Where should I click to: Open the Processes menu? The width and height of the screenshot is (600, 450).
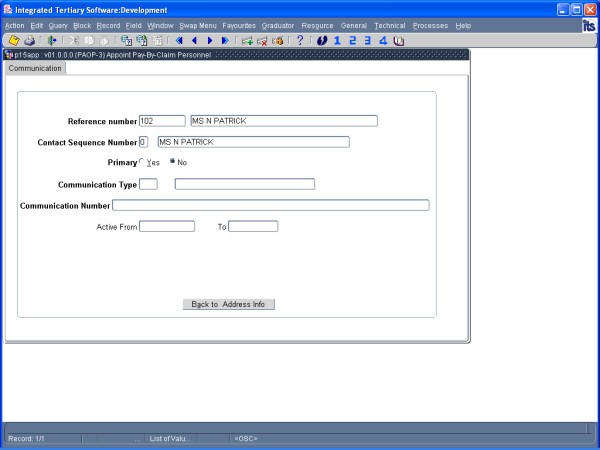click(430, 25)
